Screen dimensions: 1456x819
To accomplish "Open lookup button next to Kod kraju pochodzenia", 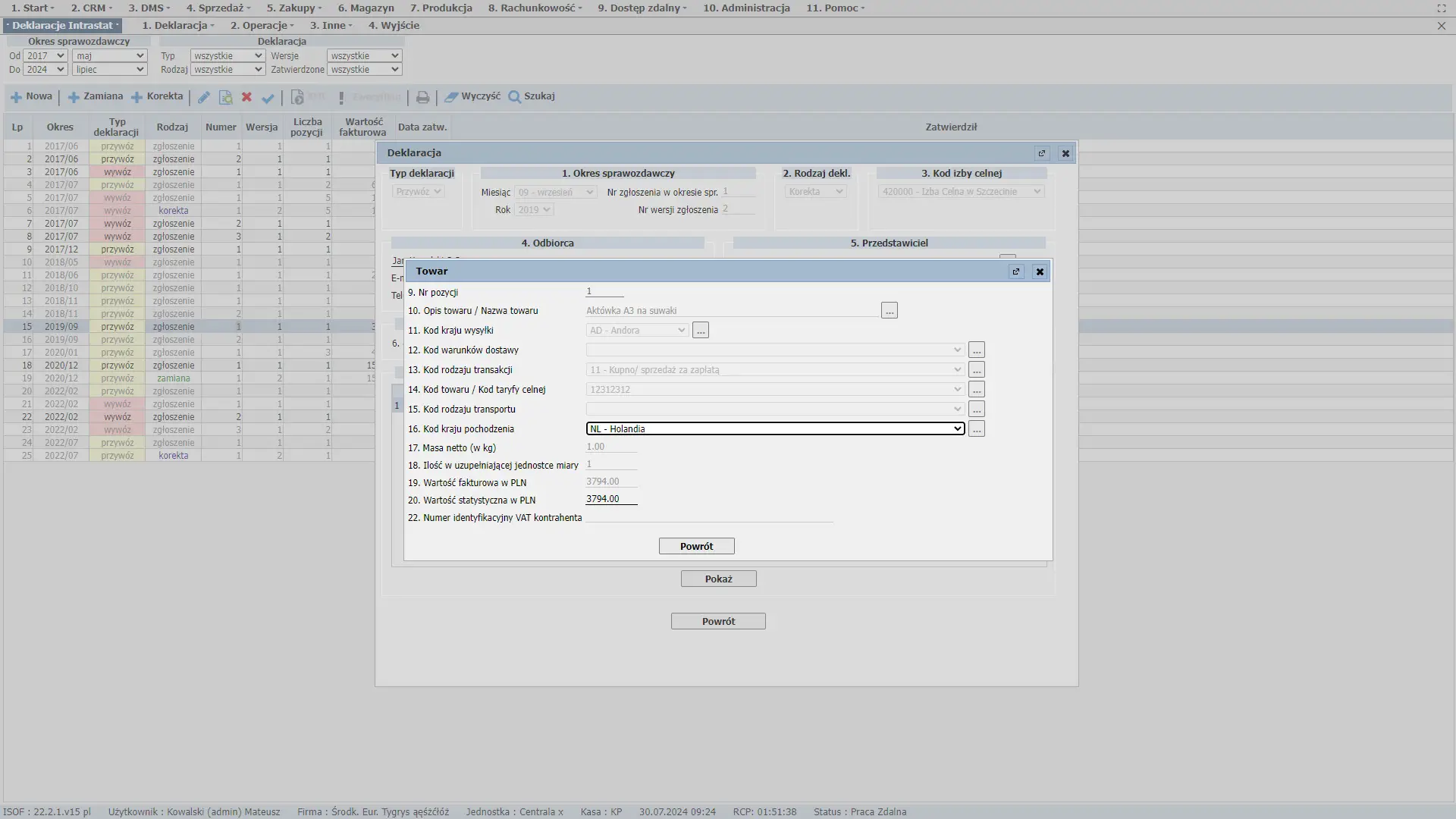I will pyautogui.click(x=977, y=429).
